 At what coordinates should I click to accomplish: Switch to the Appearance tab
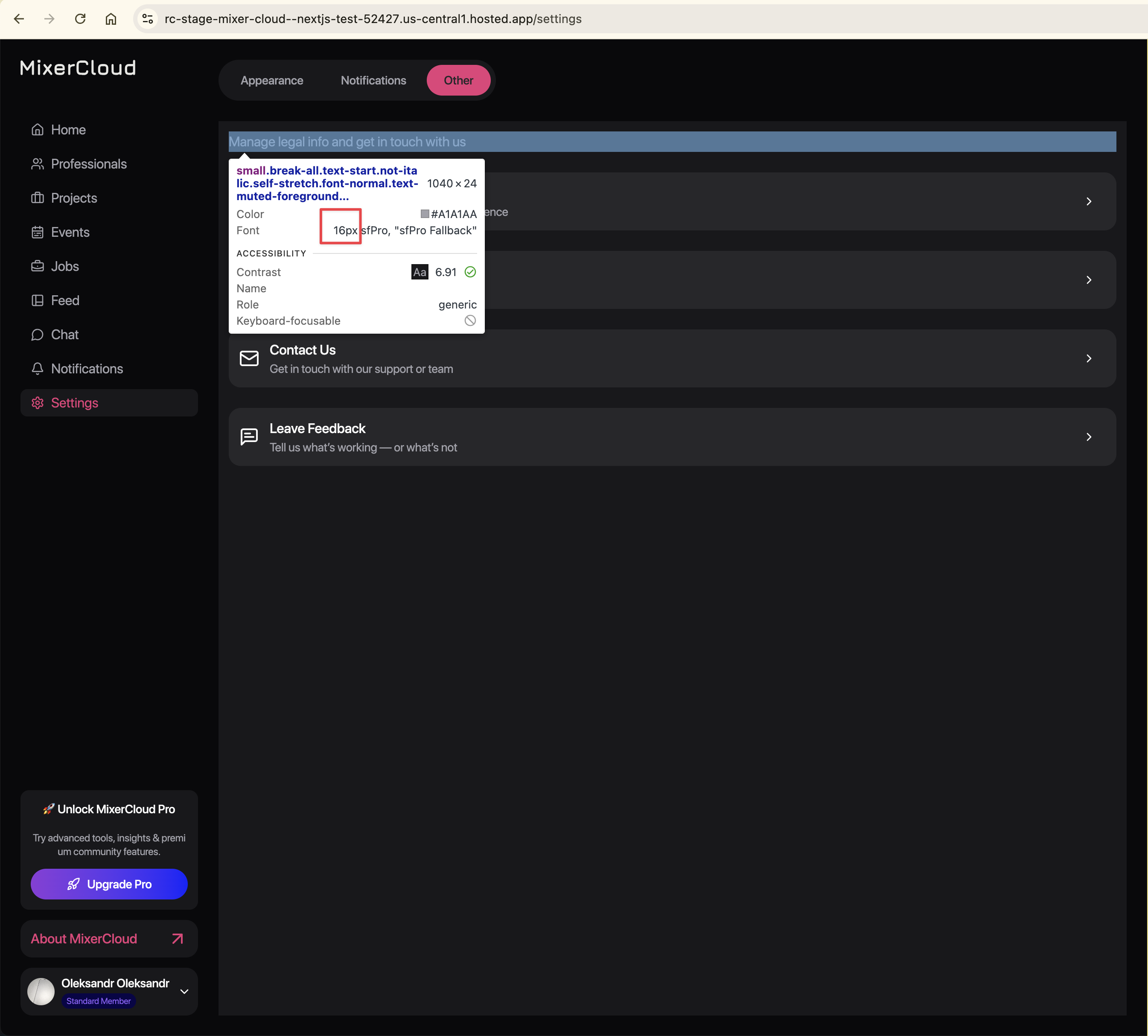[x=271, y=80]
